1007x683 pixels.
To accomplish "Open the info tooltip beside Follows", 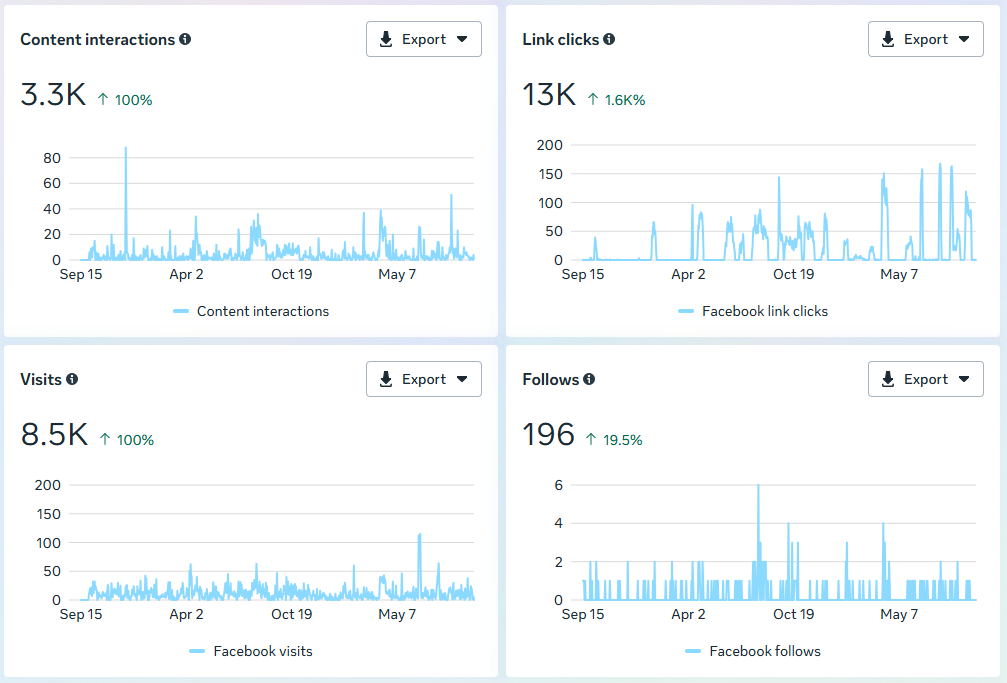I will [x=589, y=379].
